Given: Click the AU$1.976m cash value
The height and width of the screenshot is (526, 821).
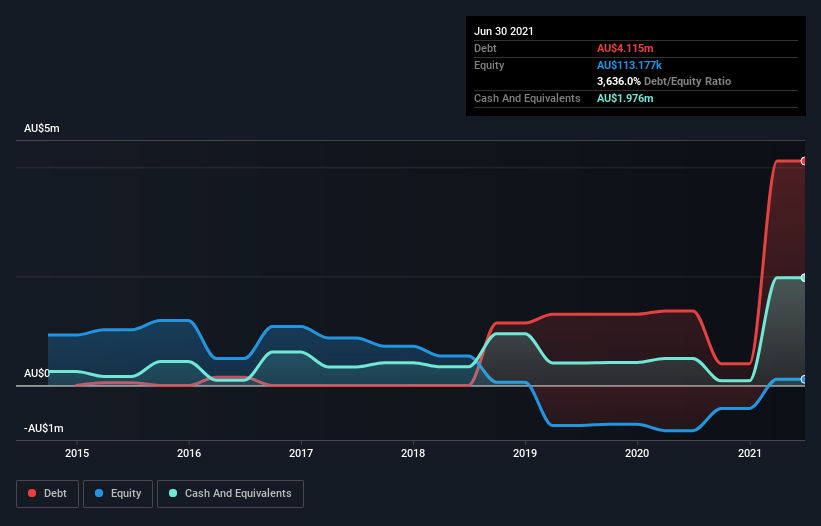Looking at the screenshot, I should (625, 98).
